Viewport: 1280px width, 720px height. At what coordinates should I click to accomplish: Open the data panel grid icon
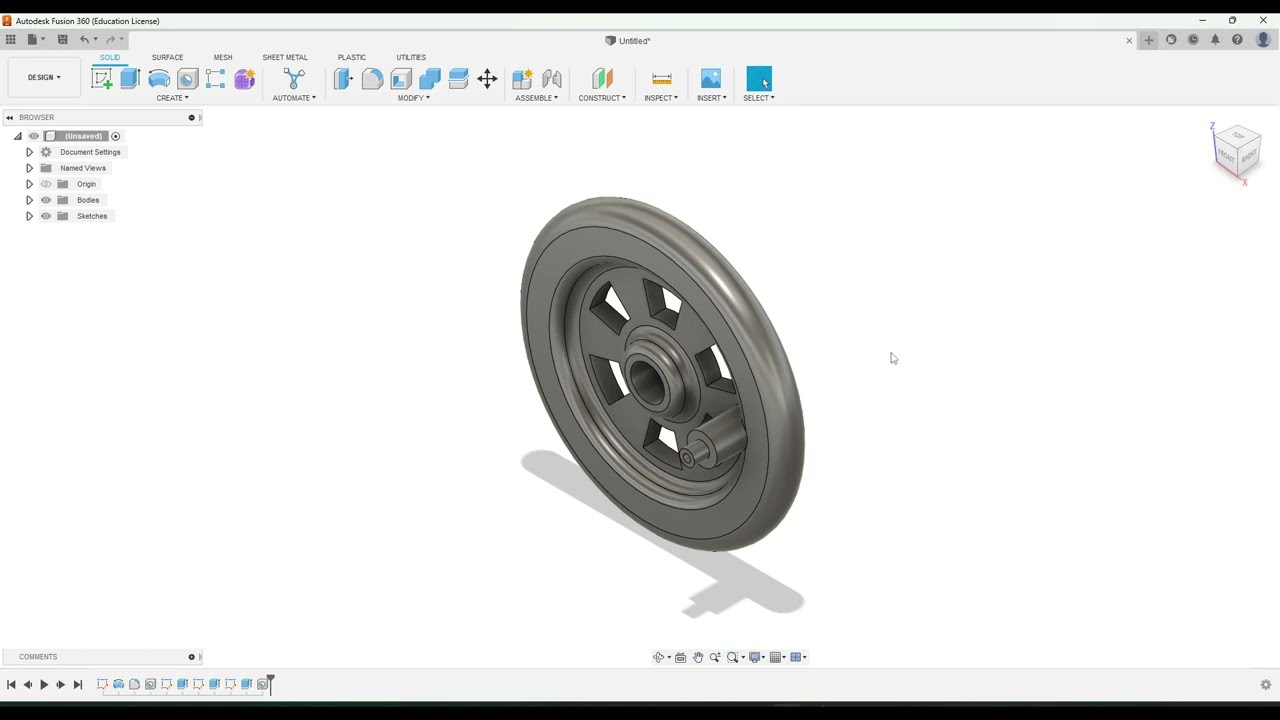pyautogui.click(x=10, y=40)
